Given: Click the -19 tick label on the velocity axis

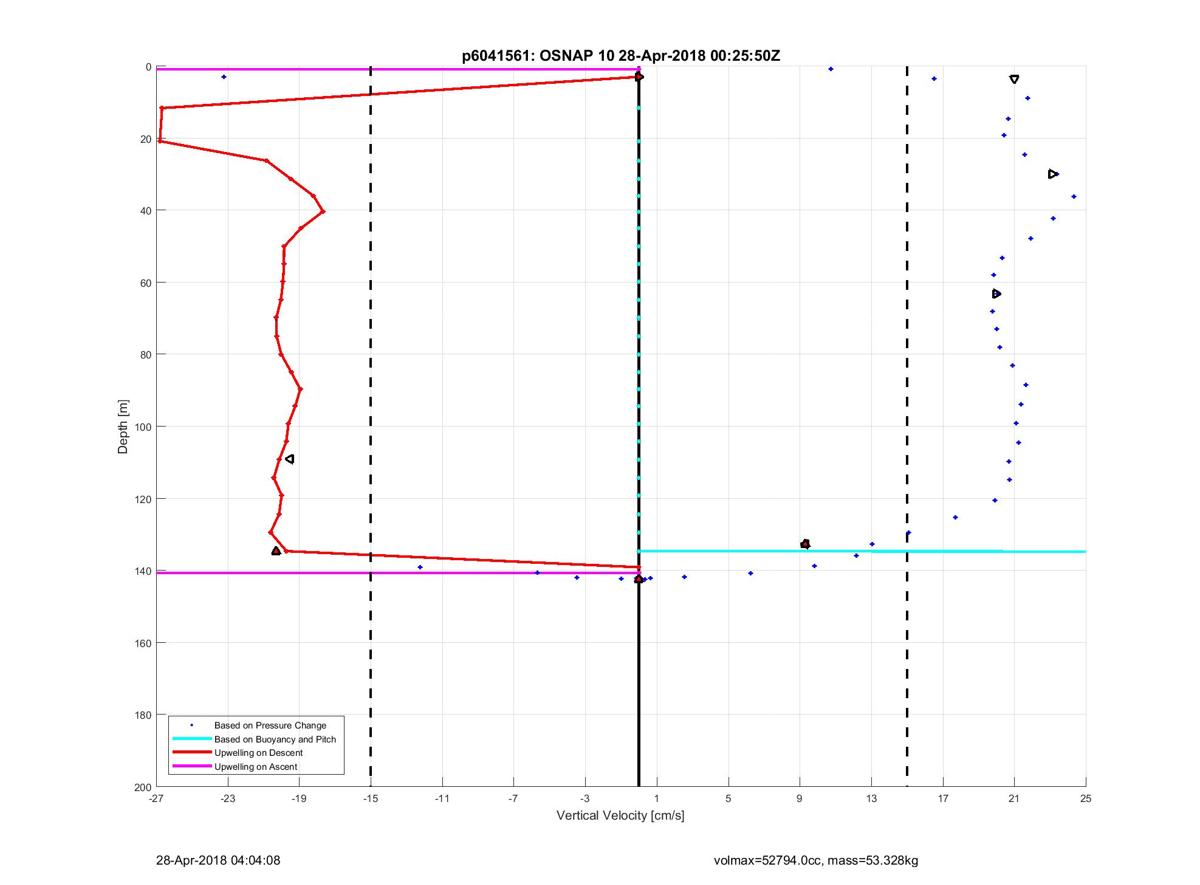Looking at the screenshot, I should coord(299,798).
